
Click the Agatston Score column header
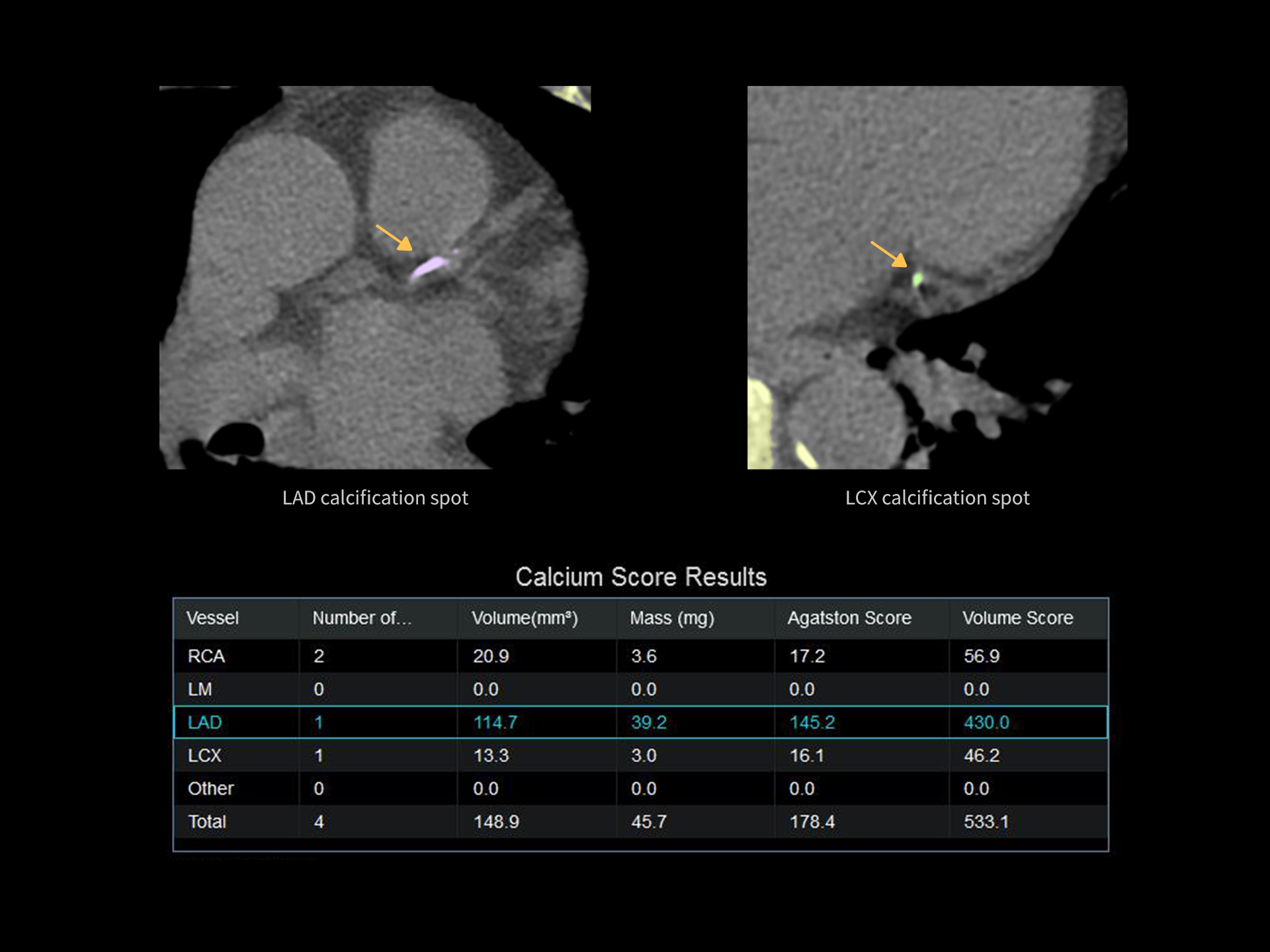[x=849, y=618]
